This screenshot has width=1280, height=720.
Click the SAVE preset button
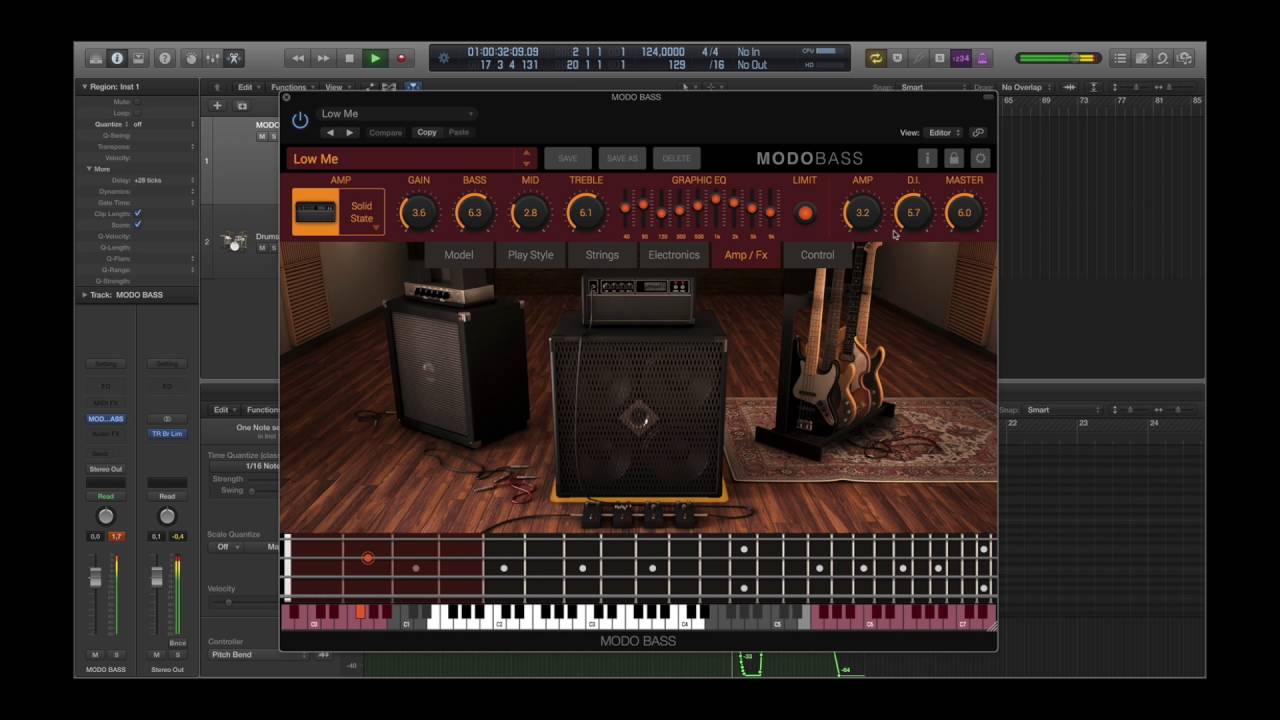pos(568,158)
